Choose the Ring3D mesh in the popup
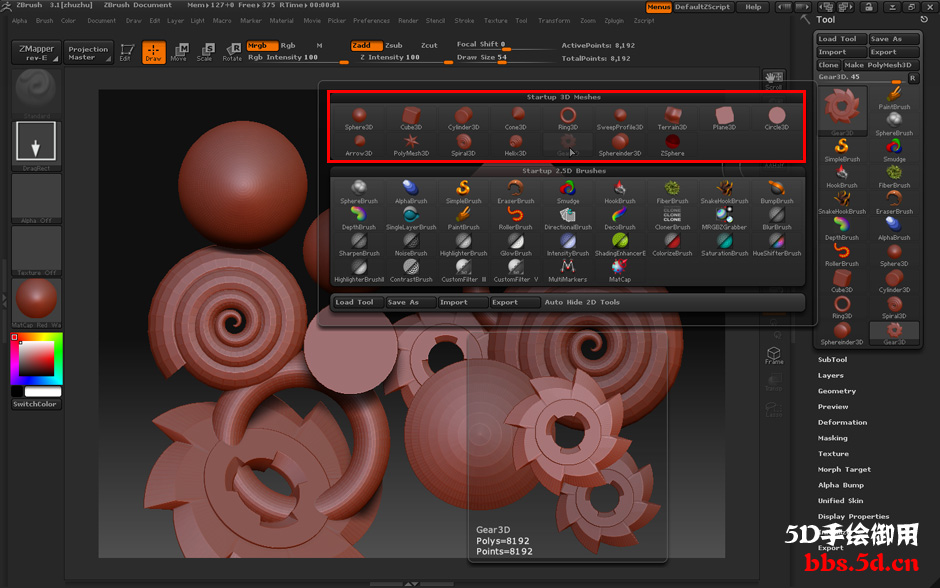This screenshot has width=940, height=588. tap(568, 118)
